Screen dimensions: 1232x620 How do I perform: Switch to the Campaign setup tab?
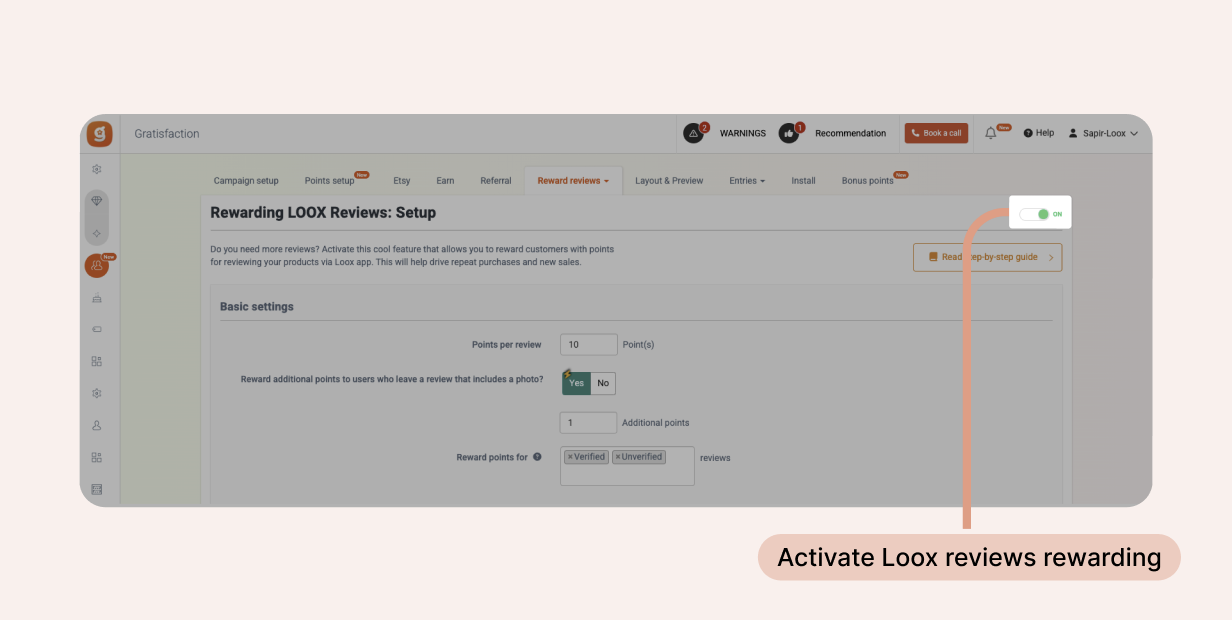tap(246, 181)
